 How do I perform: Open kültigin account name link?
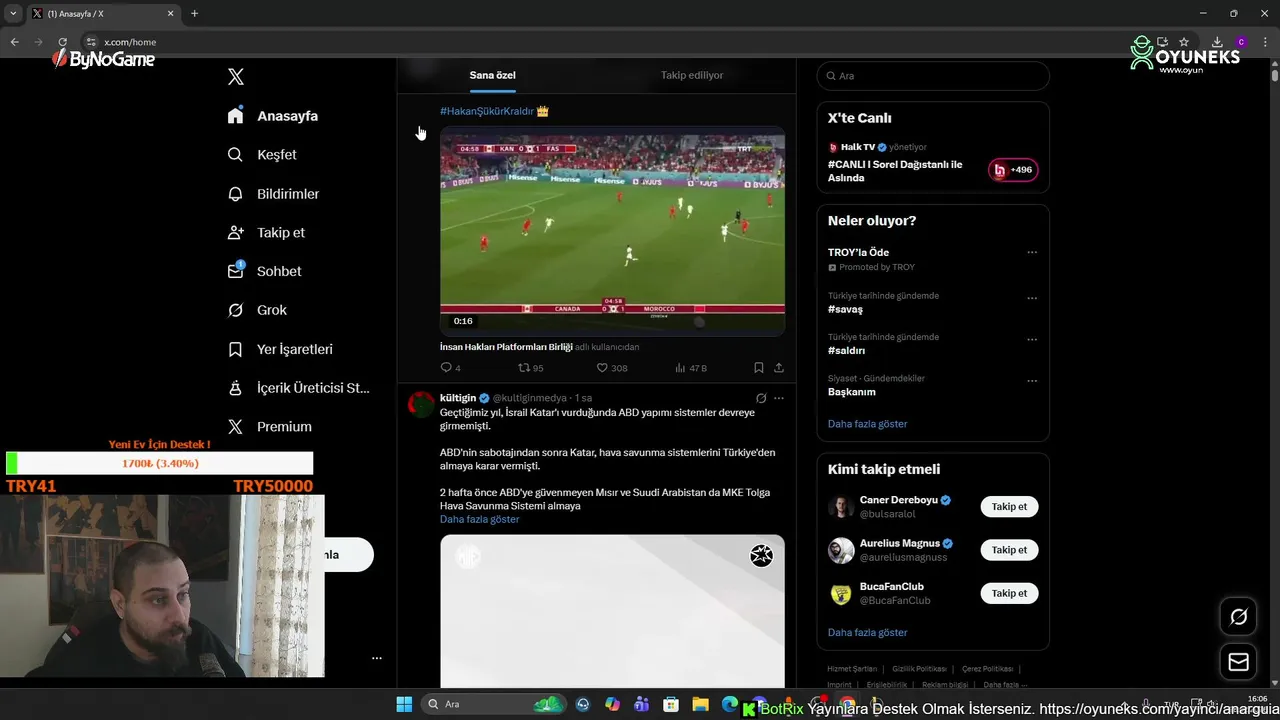(x=458, y=398)
